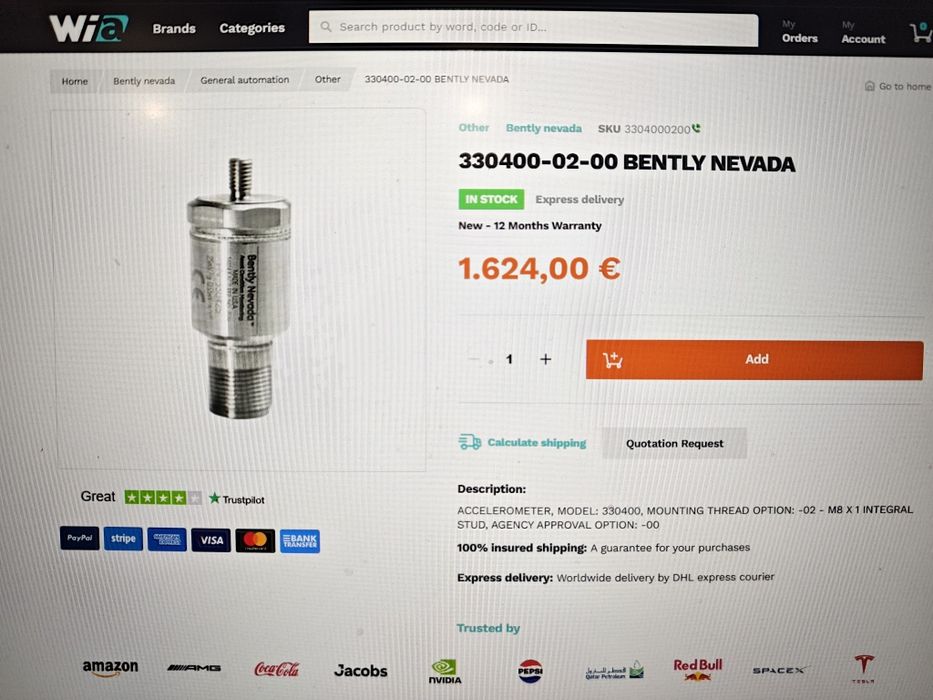This screenshot has width=933, height=700.
Task: Open the shopping cart icon
Action: coord(921,32)
